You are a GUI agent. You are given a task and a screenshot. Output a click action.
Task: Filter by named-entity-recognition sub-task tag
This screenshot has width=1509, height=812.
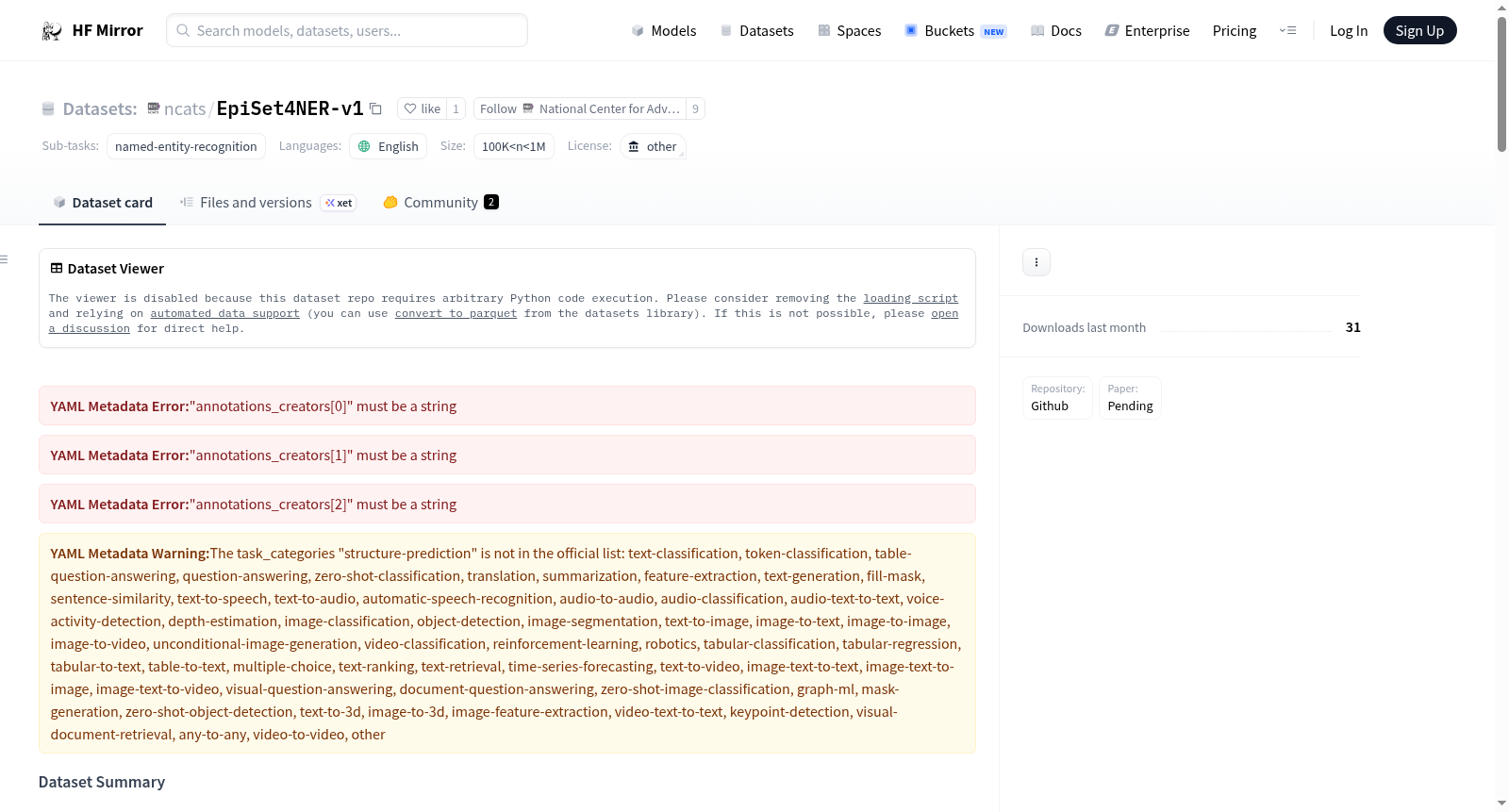point(186,146)
